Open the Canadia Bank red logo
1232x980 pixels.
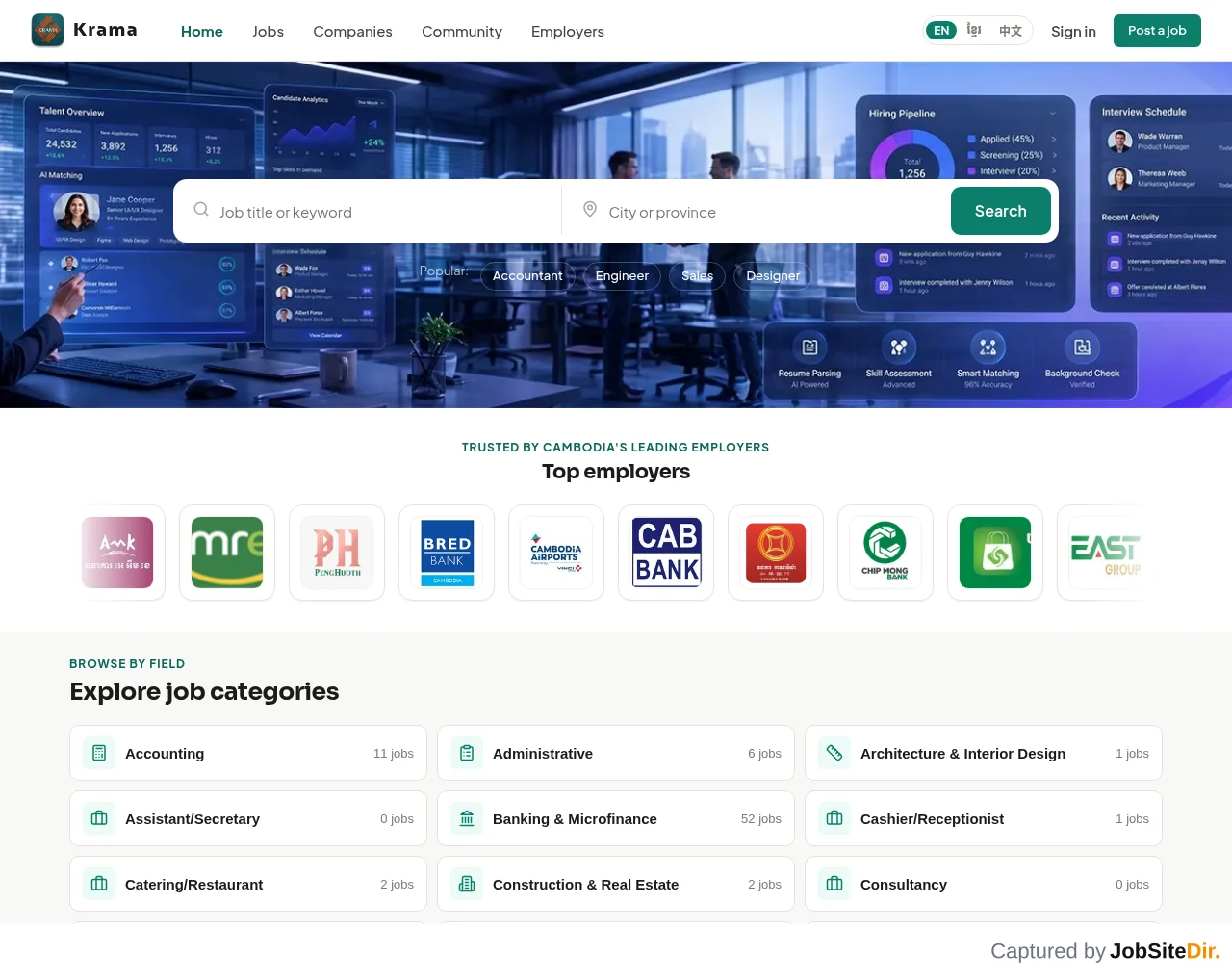click(x=776, y=553)
